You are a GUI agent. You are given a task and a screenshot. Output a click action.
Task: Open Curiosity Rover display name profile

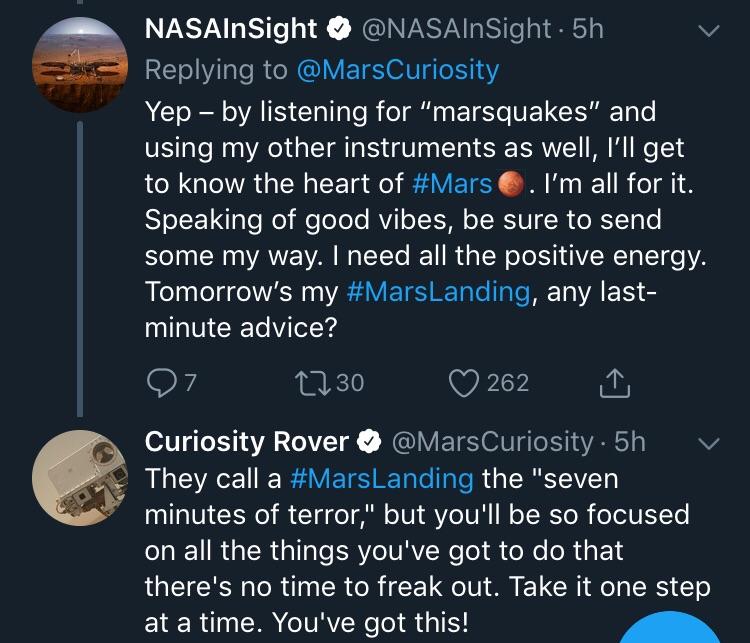[246, 442]
